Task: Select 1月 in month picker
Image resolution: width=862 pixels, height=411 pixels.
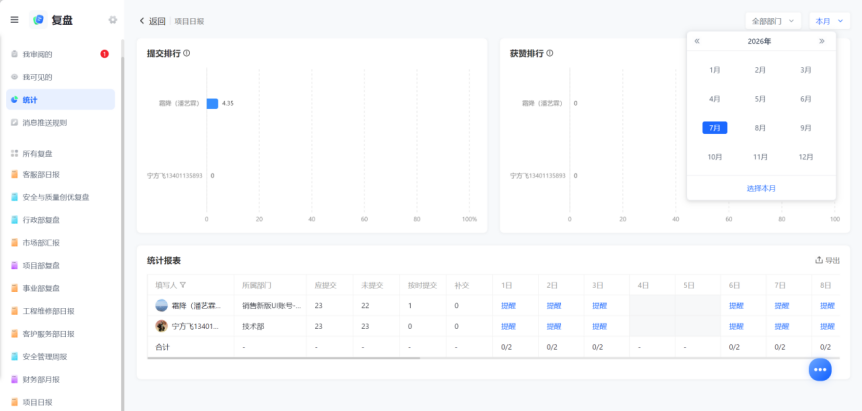Action: pyautogui.click(x=715, y=70)
